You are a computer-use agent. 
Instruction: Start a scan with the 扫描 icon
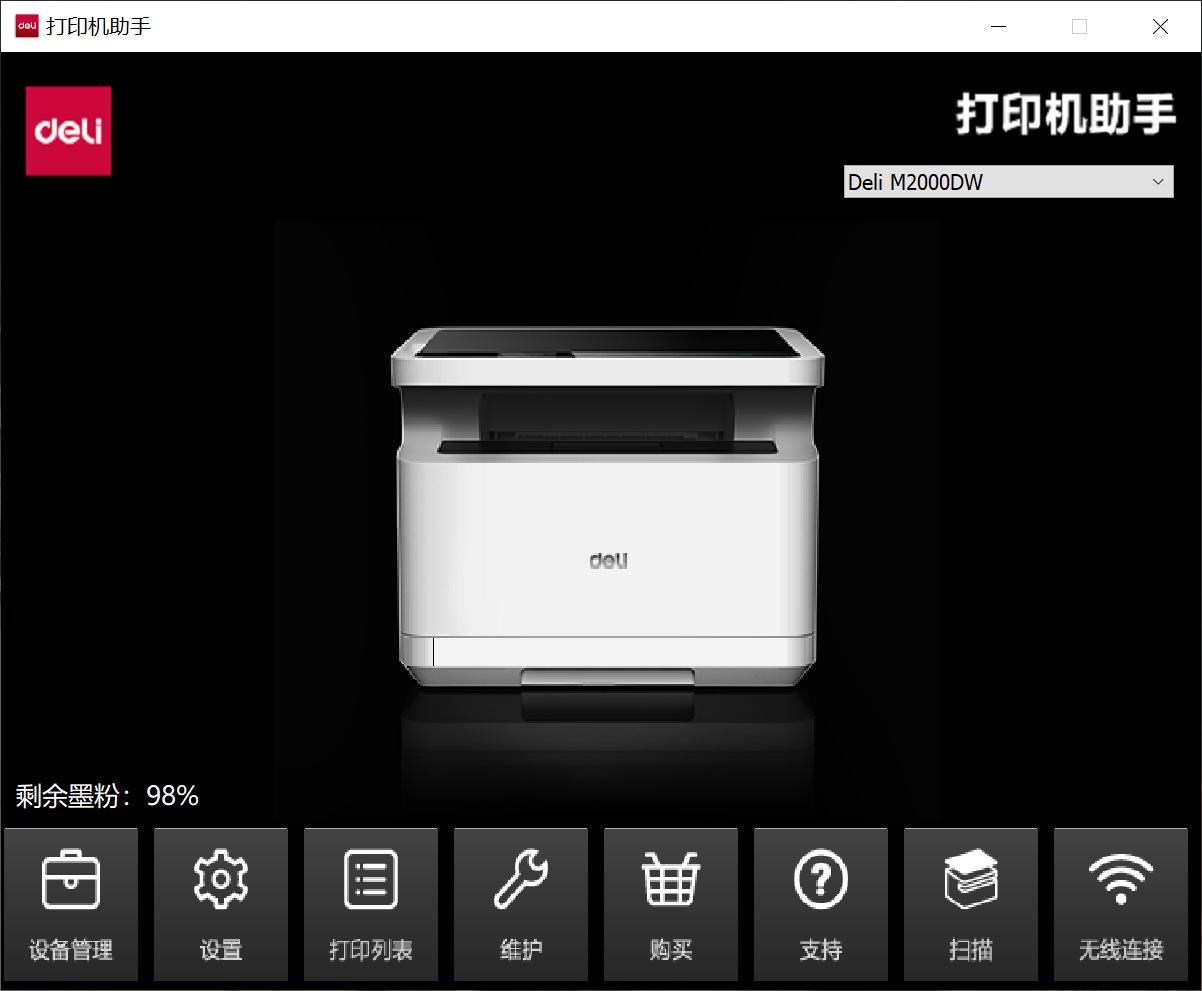click(x=971, y=881)
